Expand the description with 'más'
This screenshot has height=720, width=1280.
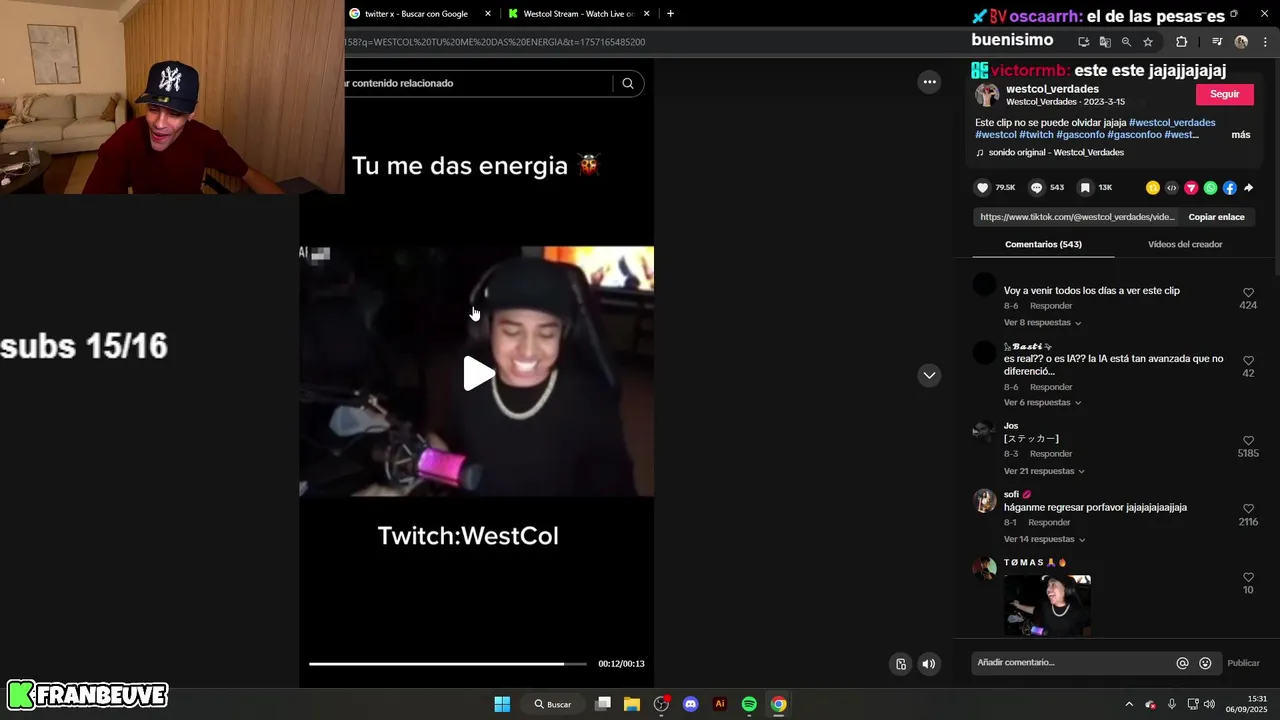click(1241, 135)
